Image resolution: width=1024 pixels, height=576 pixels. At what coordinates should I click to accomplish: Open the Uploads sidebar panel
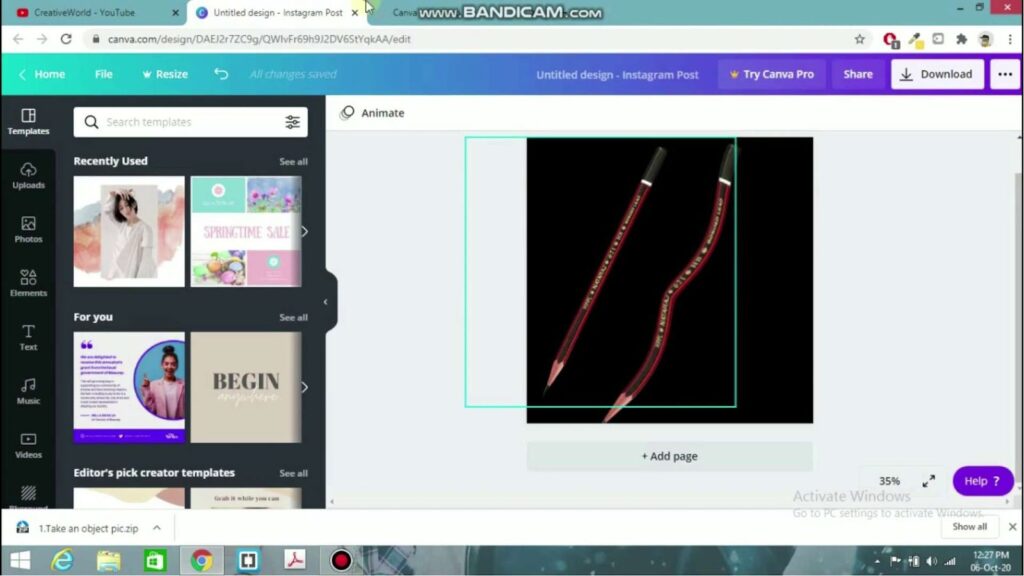tap(28, 176)
